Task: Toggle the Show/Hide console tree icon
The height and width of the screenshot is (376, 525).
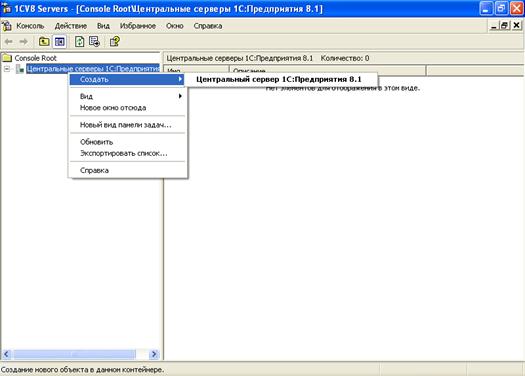Action: [x=60, y=42]
